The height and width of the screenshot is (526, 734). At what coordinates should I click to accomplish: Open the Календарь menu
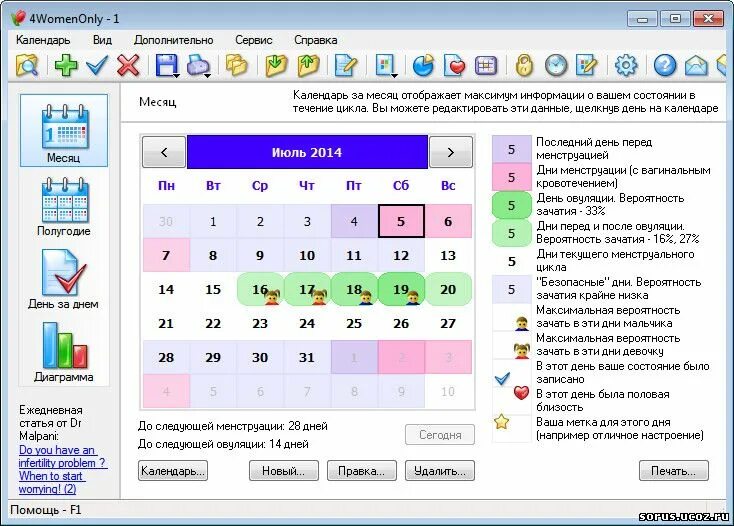tap(43, 40)
